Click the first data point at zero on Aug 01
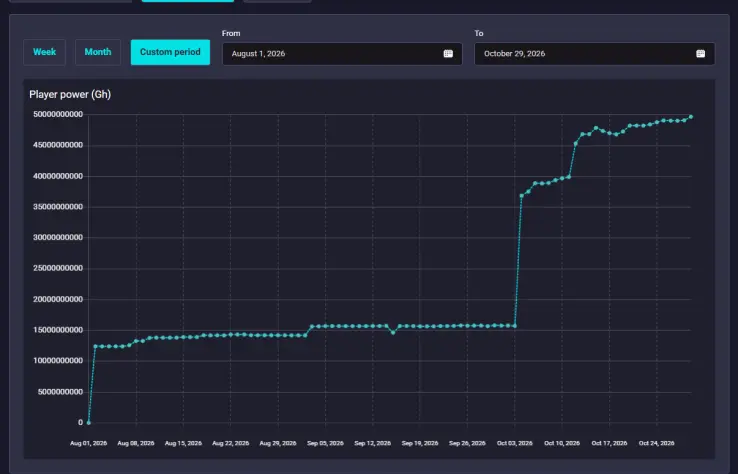 88,423
